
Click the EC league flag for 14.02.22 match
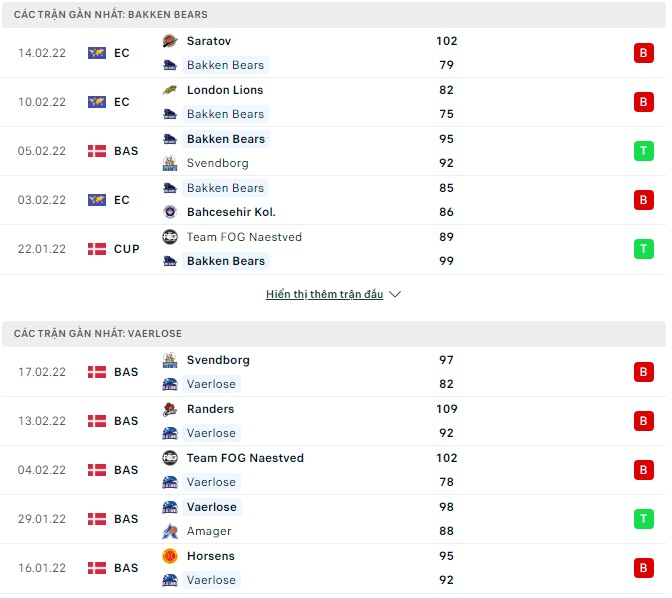(x=97, y=53)
